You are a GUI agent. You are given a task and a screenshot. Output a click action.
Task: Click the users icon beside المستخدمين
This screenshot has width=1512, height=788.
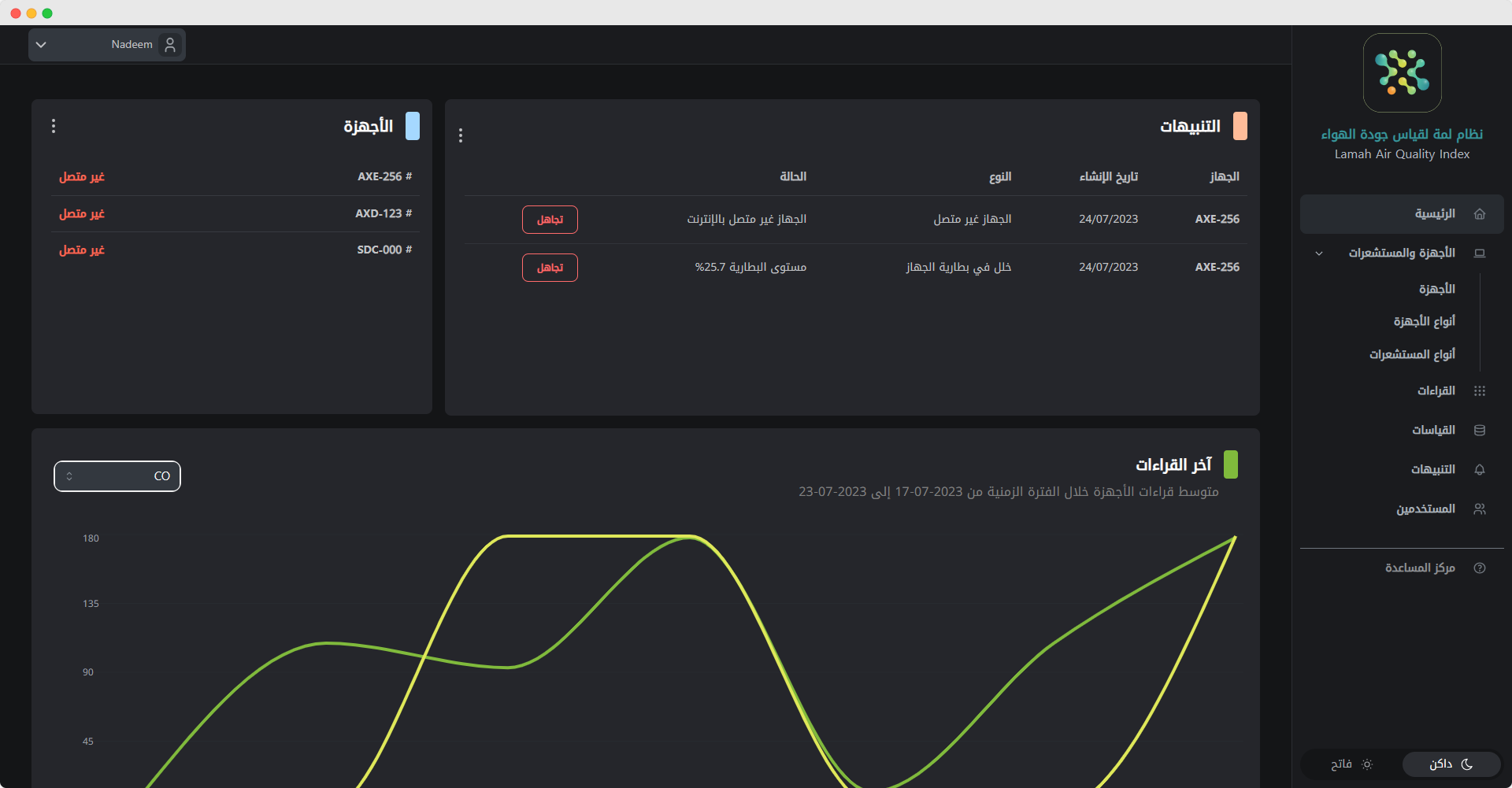pyautogui.click(x=1480, y=509)
